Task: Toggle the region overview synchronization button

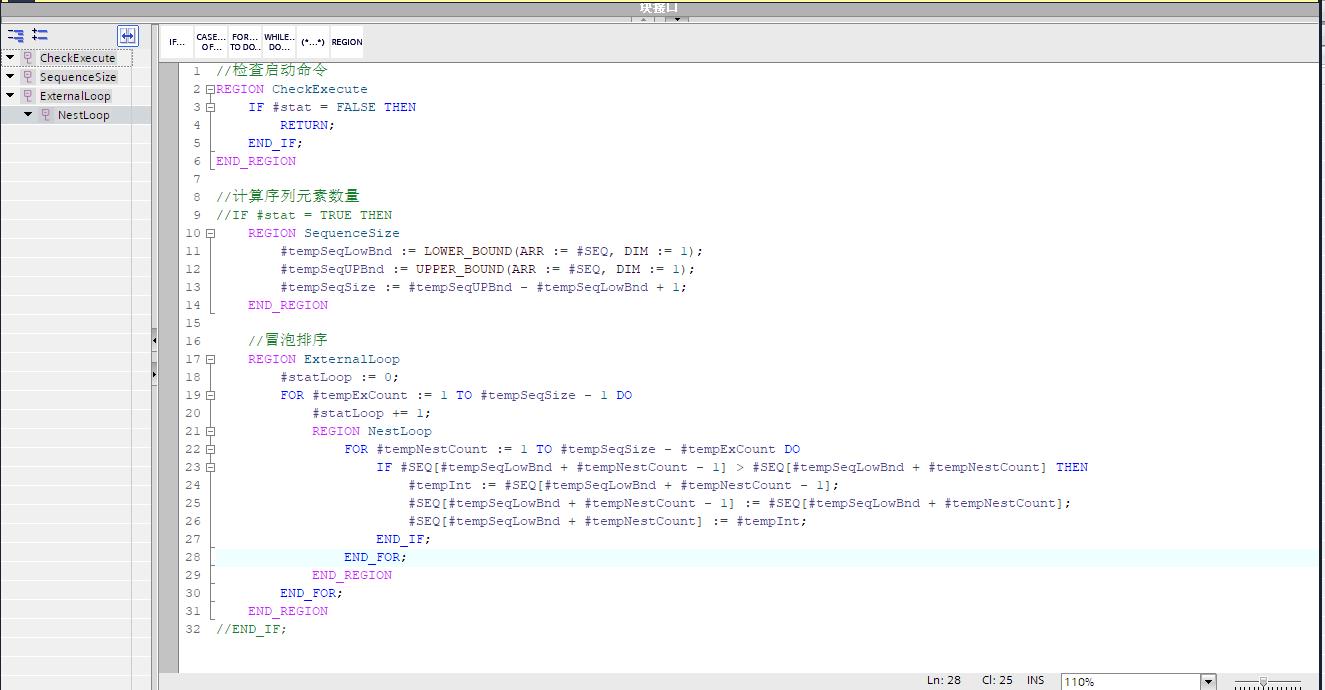Action: [x=128, y=36]
